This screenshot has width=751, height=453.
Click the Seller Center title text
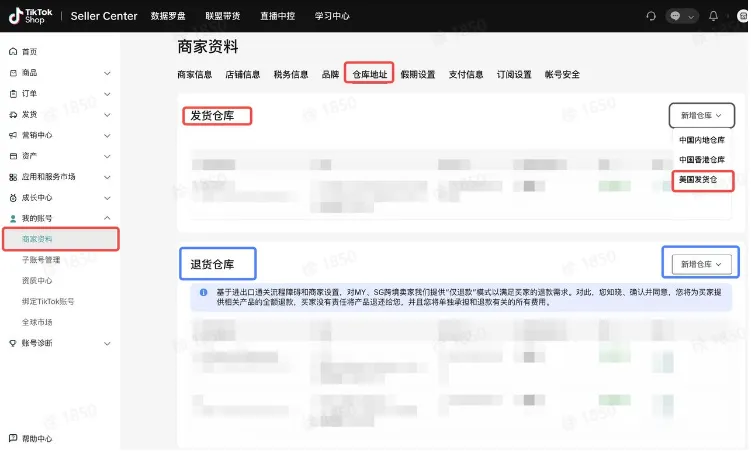(104, 16)
